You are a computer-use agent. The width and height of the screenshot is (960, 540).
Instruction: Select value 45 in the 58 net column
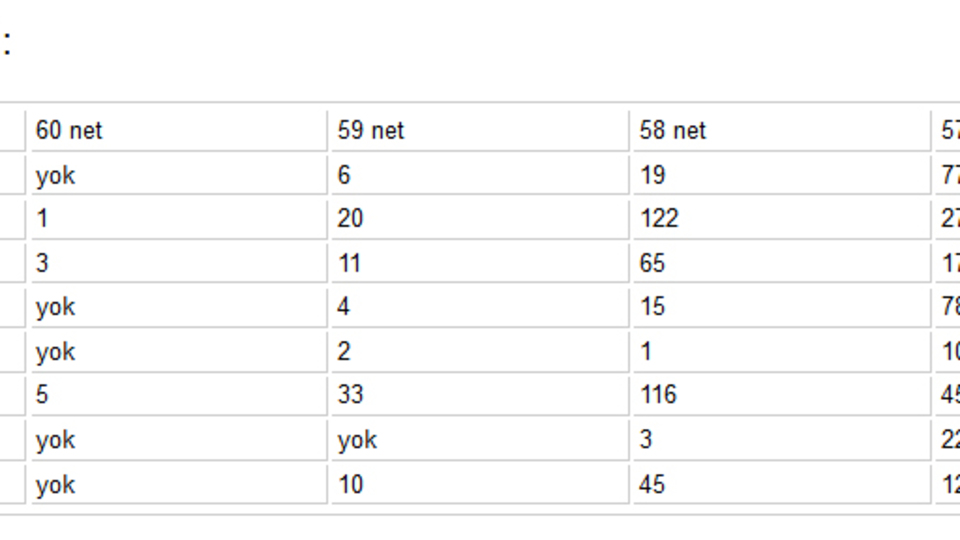[x=654, y=485]
